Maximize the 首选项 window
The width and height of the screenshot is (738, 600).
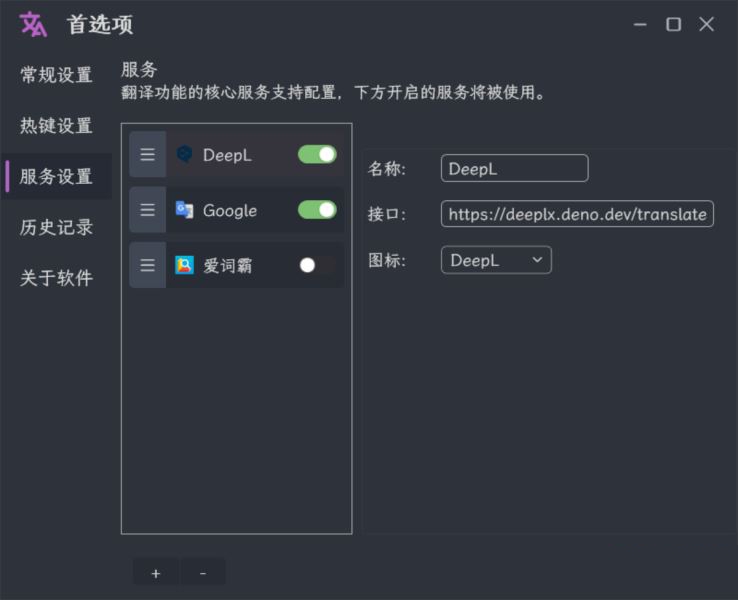click(x=674, y=24)
